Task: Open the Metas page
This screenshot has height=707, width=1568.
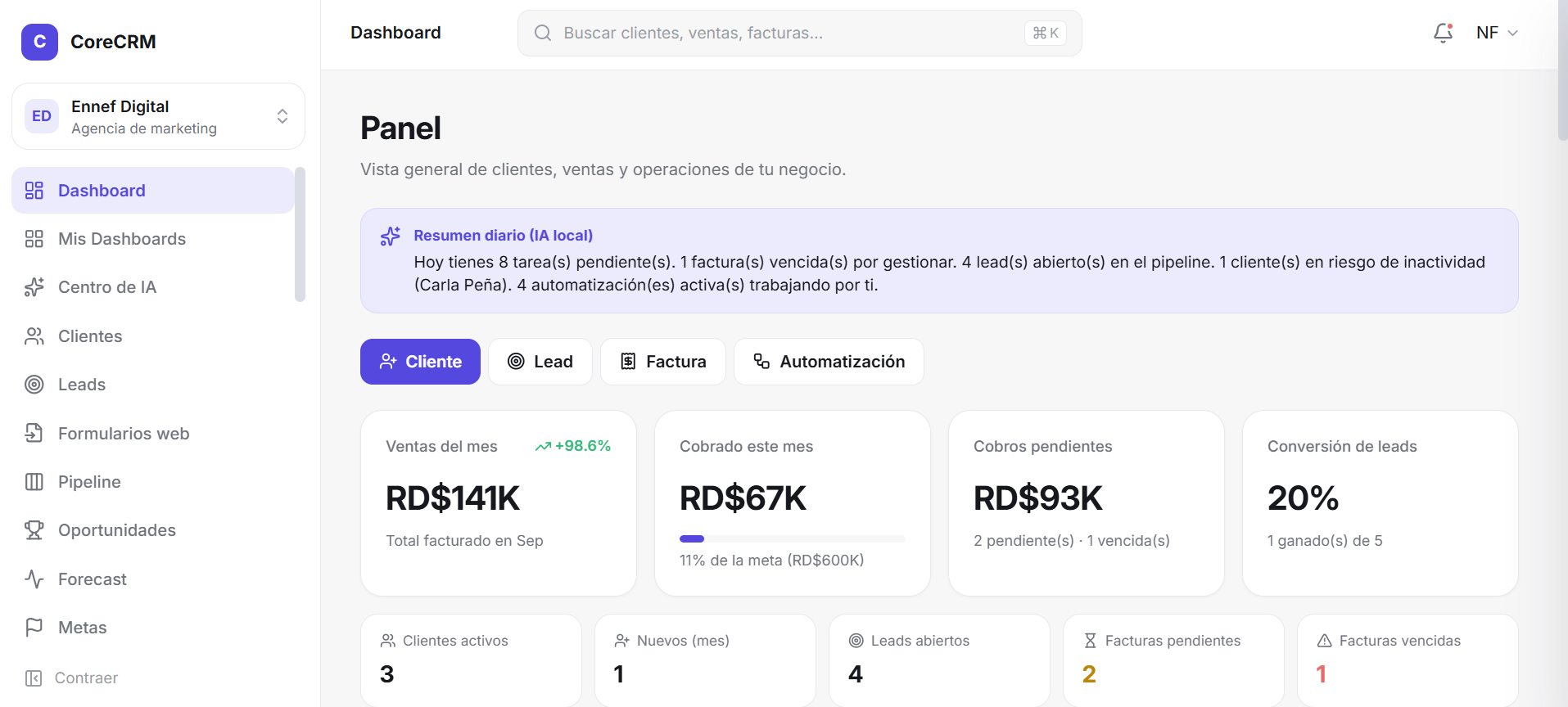Action: tap(152, 628)
